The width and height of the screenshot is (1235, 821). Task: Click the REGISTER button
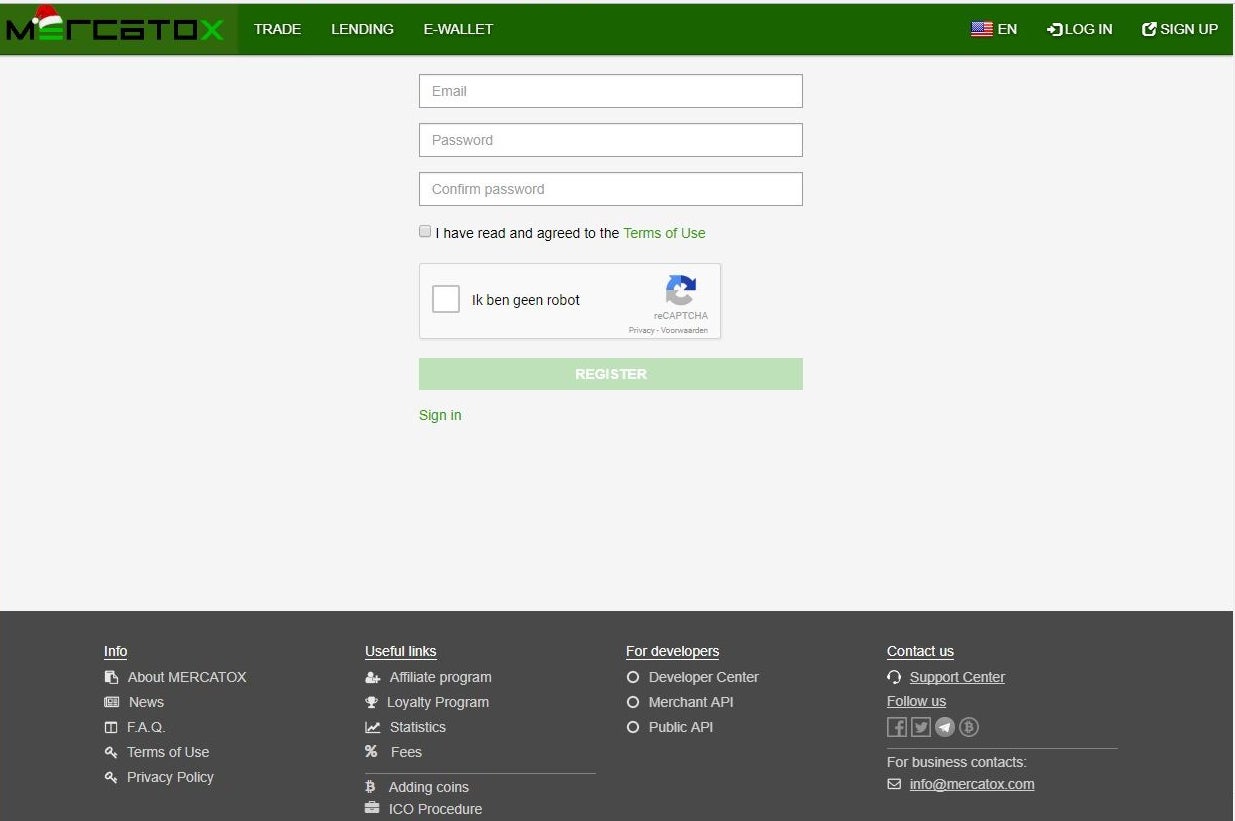pos(610,374)
